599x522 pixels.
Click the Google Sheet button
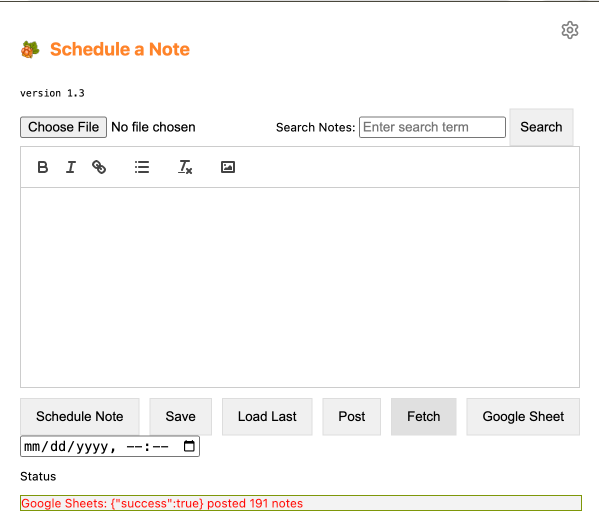pyautogui.click(x=523, y=417)
